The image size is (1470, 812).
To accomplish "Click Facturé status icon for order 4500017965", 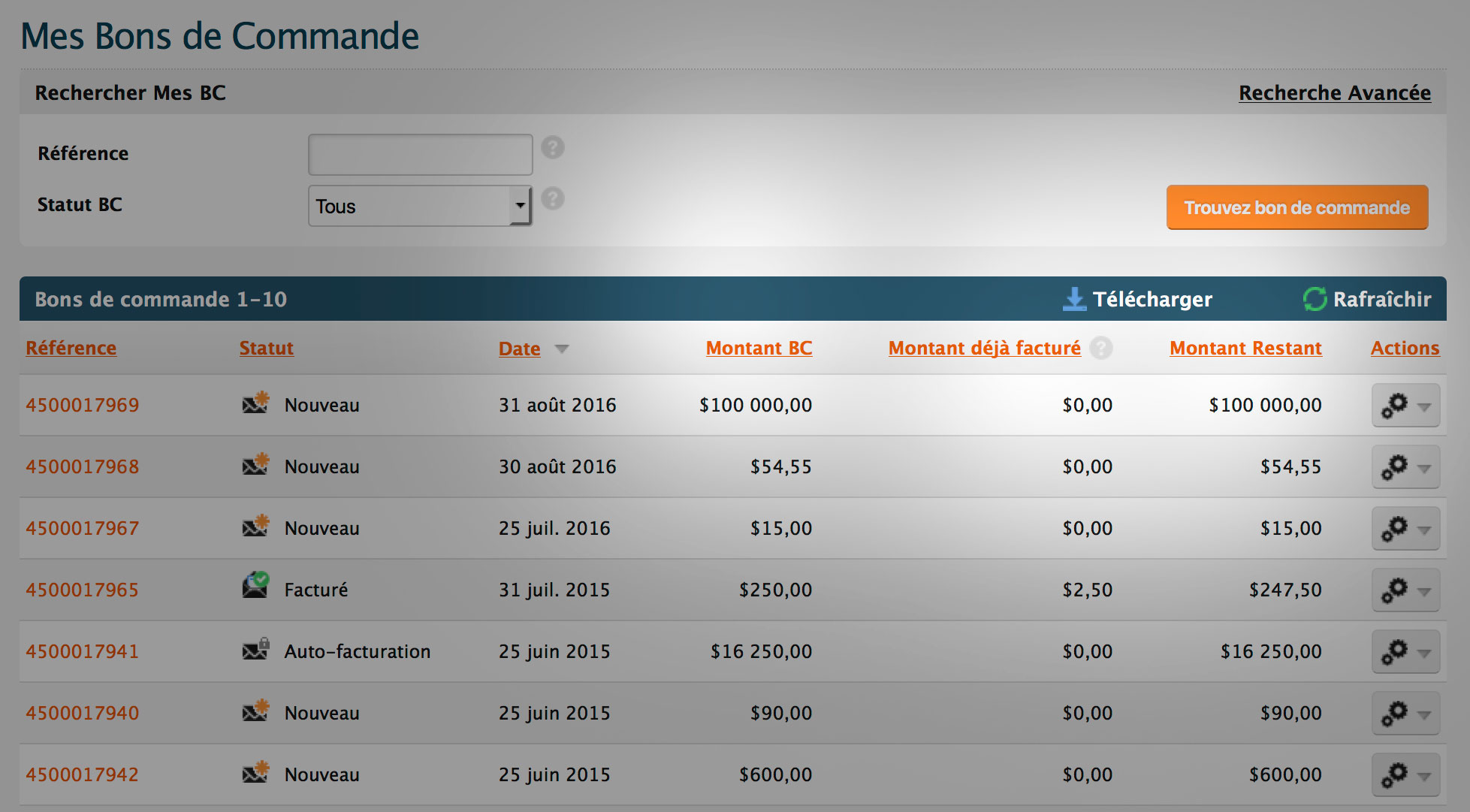I will tap(256, 585).
